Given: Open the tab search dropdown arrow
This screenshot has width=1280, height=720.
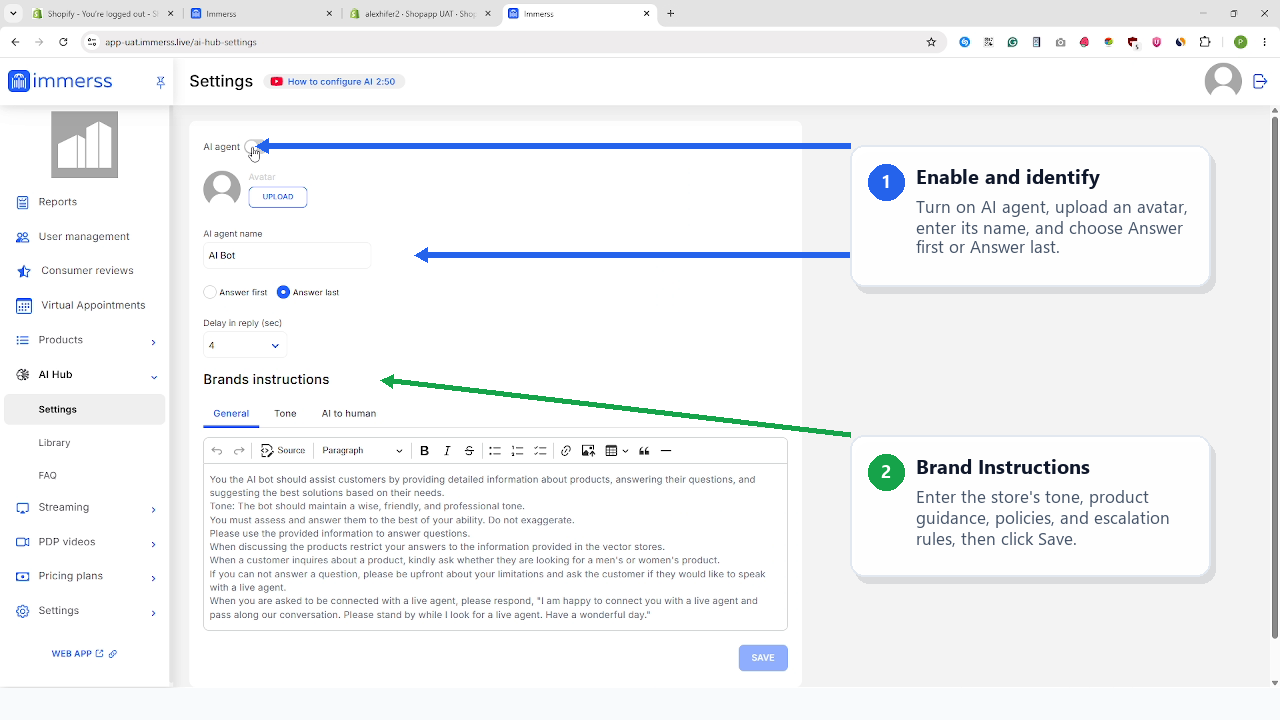Looking at the screenshot, I should [11, 14].
